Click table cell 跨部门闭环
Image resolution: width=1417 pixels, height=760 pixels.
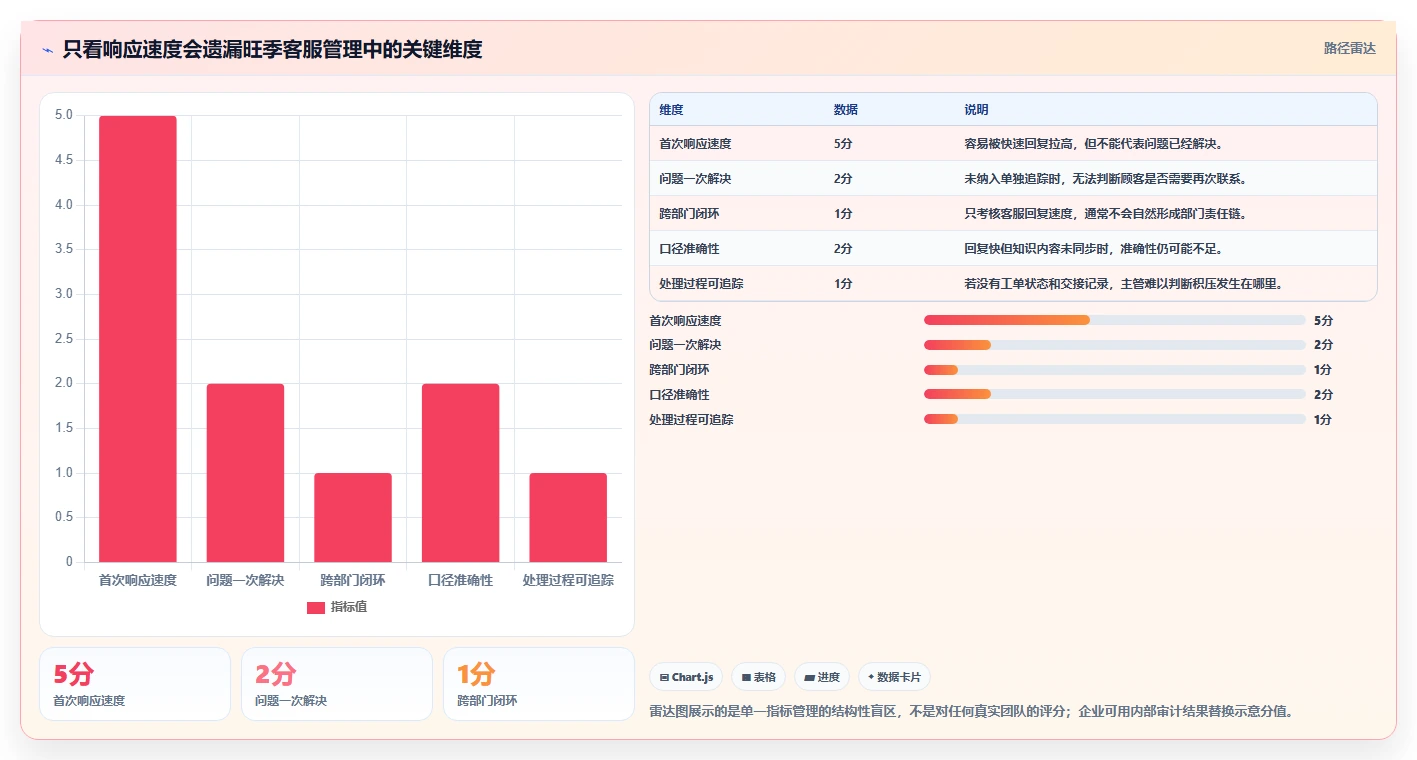690,214
